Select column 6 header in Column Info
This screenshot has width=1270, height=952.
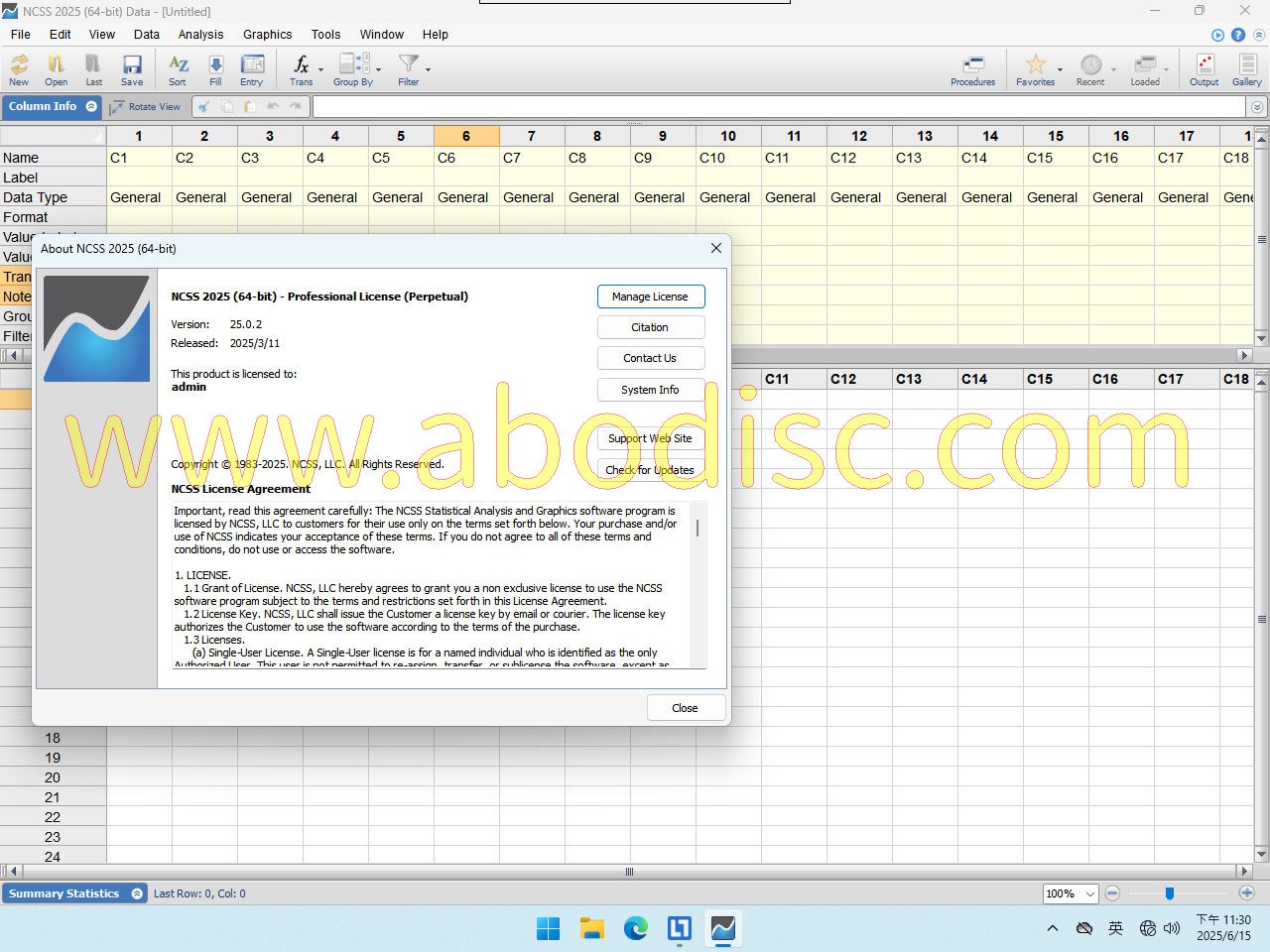point(466,136)
